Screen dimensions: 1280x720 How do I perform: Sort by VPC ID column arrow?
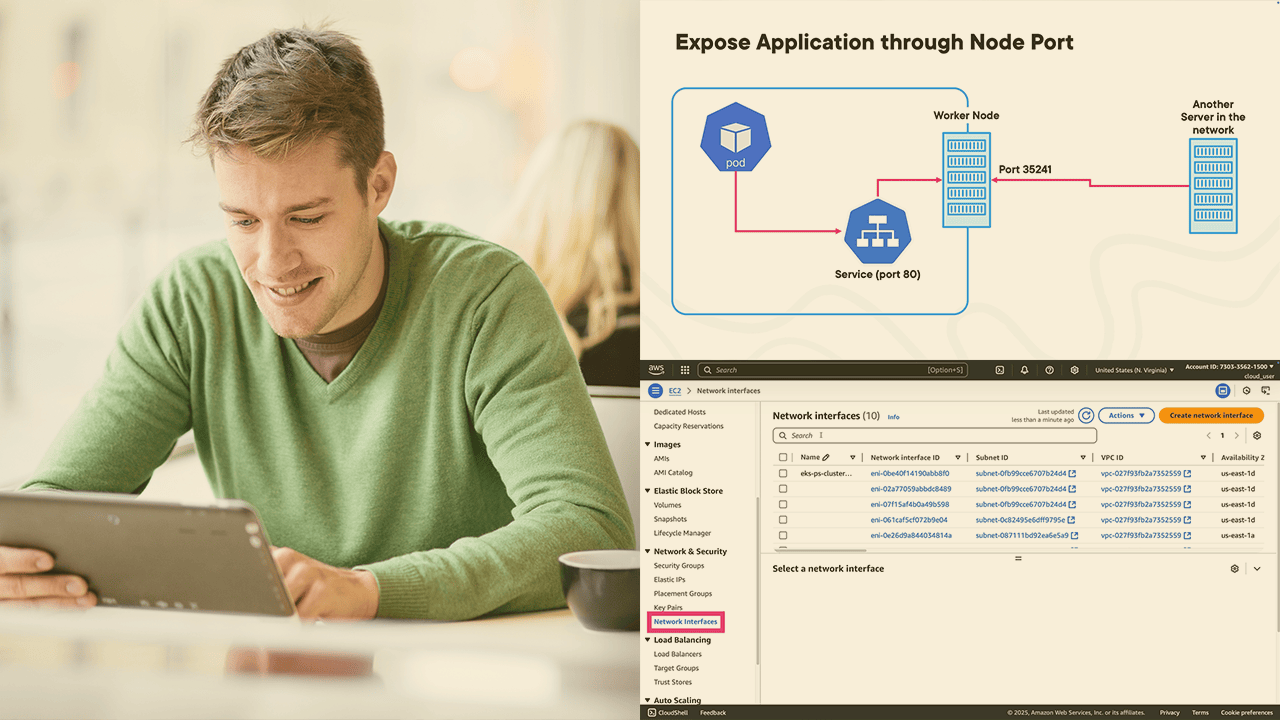pyautogui.click(x=1203, y=458)
